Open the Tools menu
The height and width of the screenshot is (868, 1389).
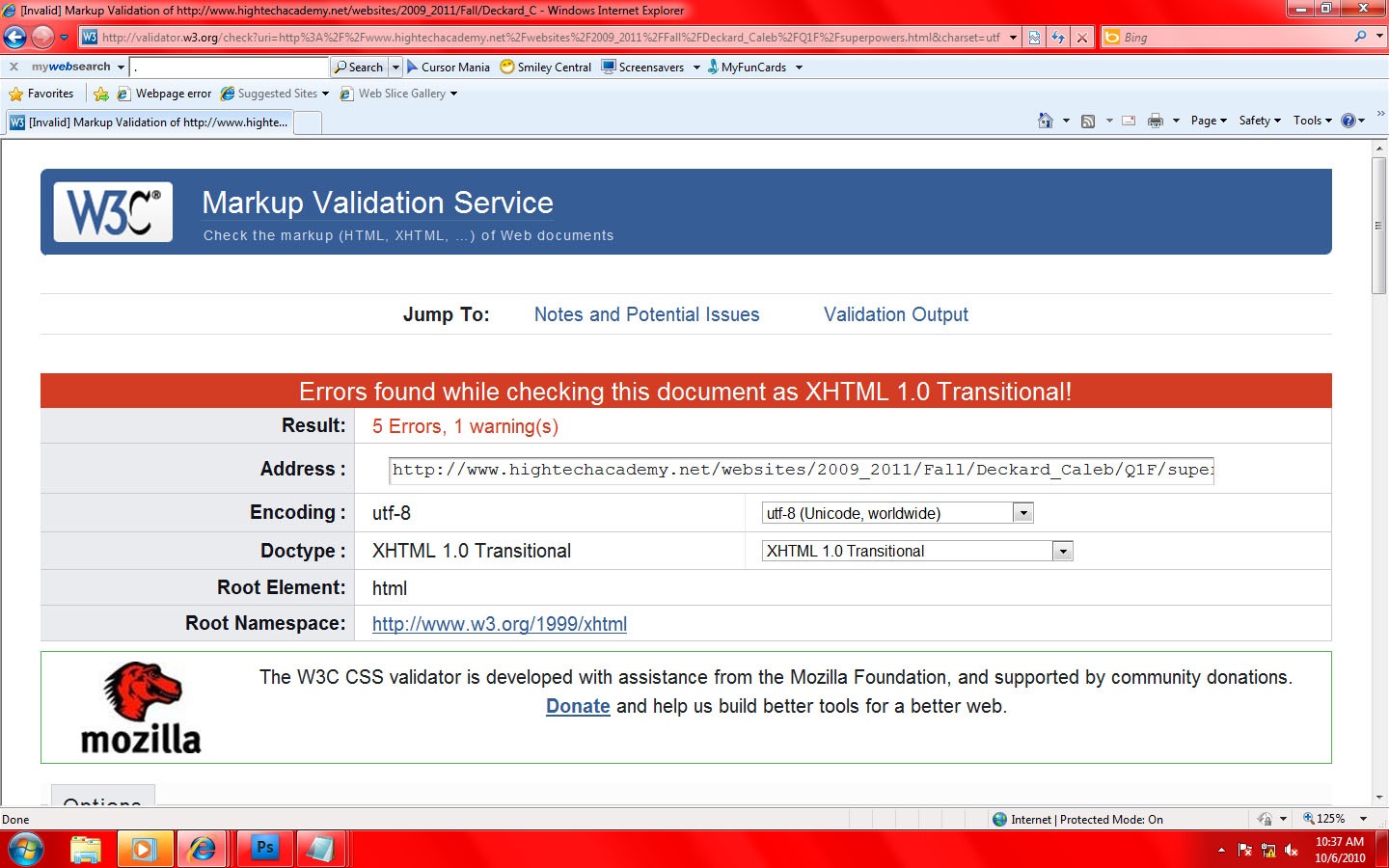(1312, 121)
